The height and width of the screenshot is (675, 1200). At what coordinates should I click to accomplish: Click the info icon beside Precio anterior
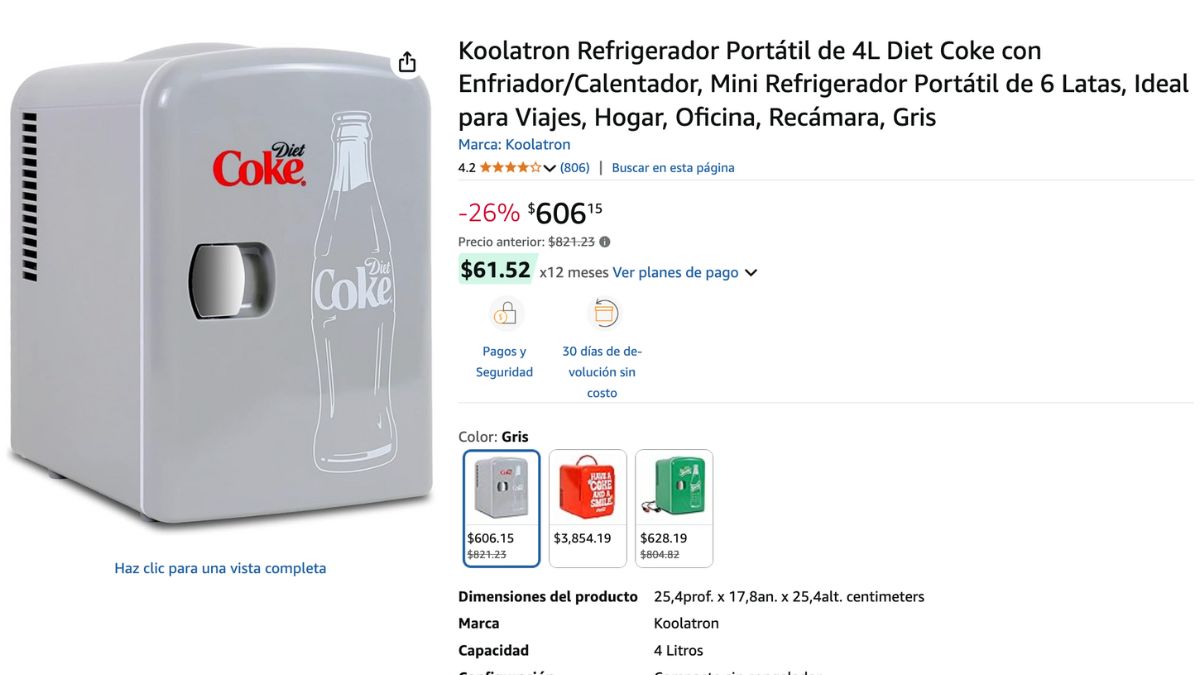coord(605,242)
